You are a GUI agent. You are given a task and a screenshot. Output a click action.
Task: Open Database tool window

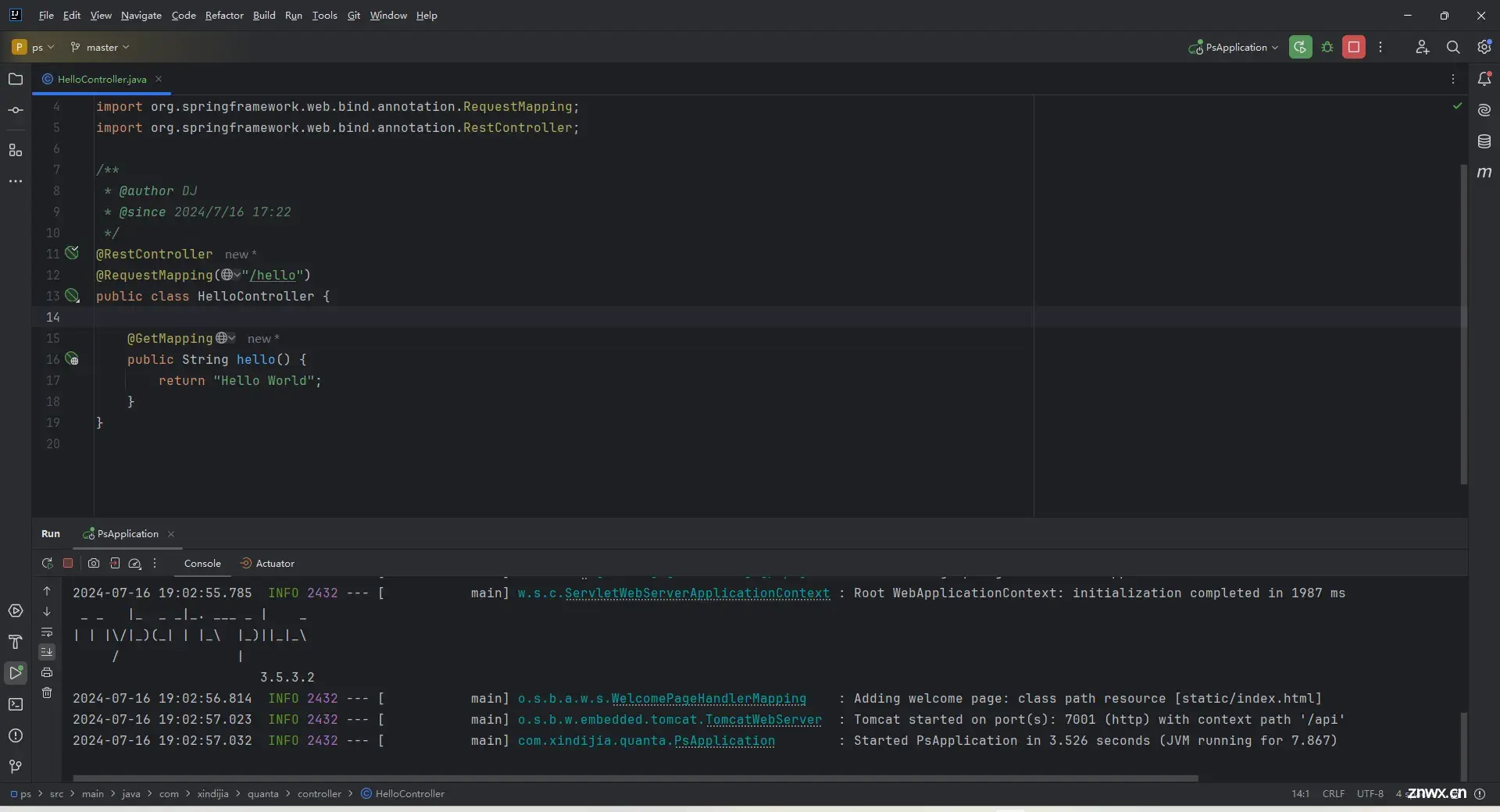pos(1484,141)
